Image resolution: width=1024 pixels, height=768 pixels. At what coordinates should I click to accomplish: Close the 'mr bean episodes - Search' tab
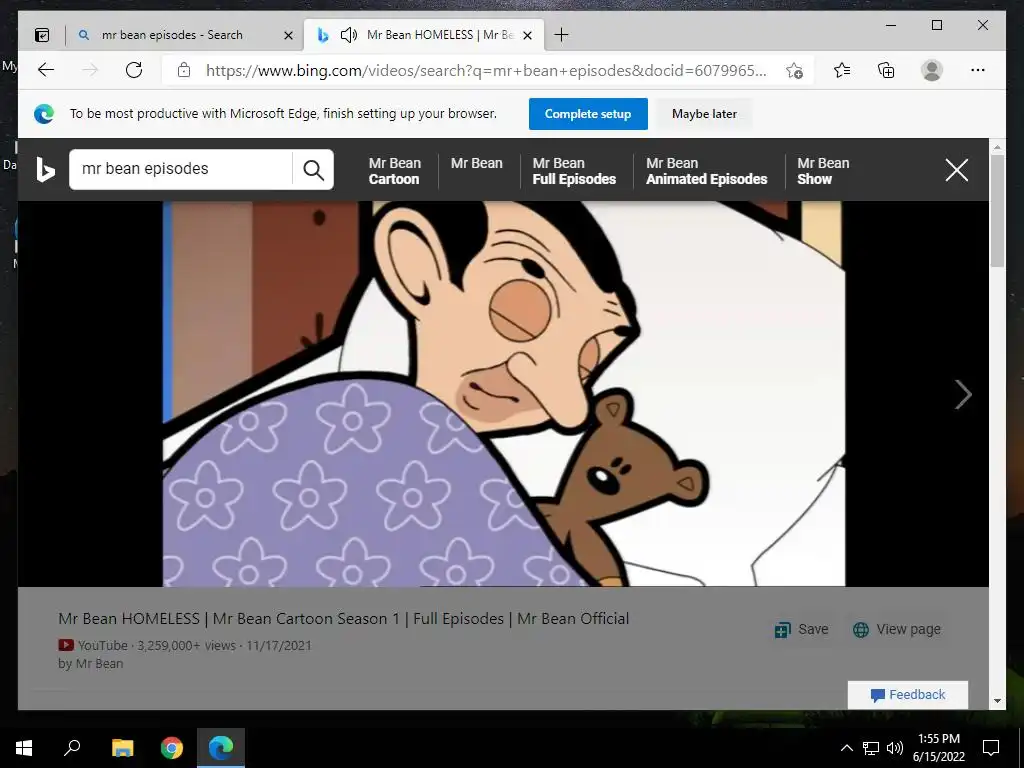(288, 35)
